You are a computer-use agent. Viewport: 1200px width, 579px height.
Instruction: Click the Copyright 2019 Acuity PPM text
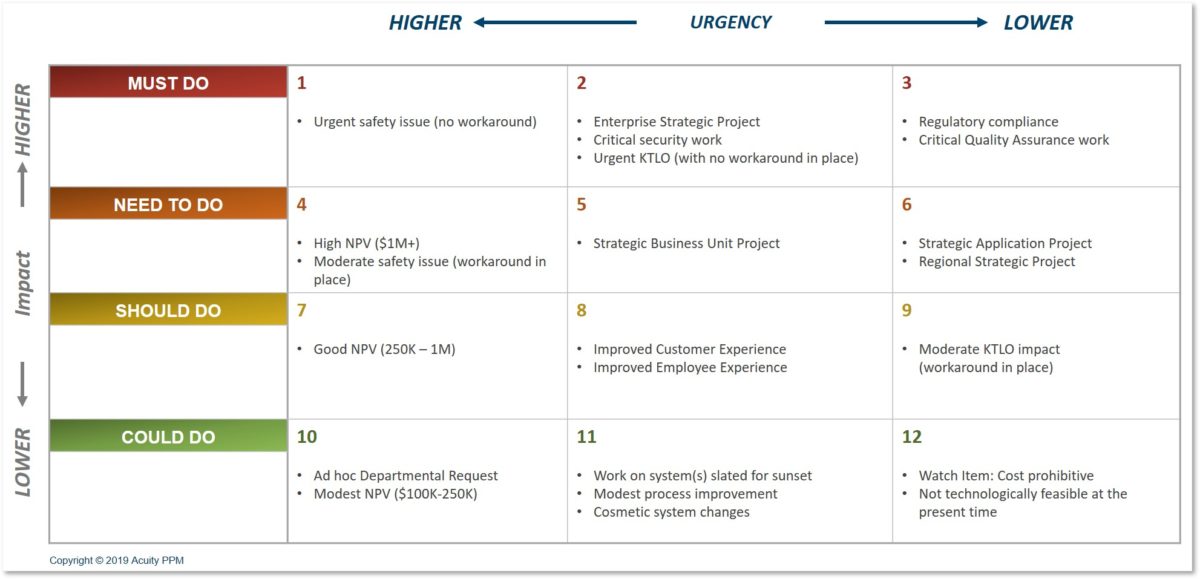tap(117, 560)
